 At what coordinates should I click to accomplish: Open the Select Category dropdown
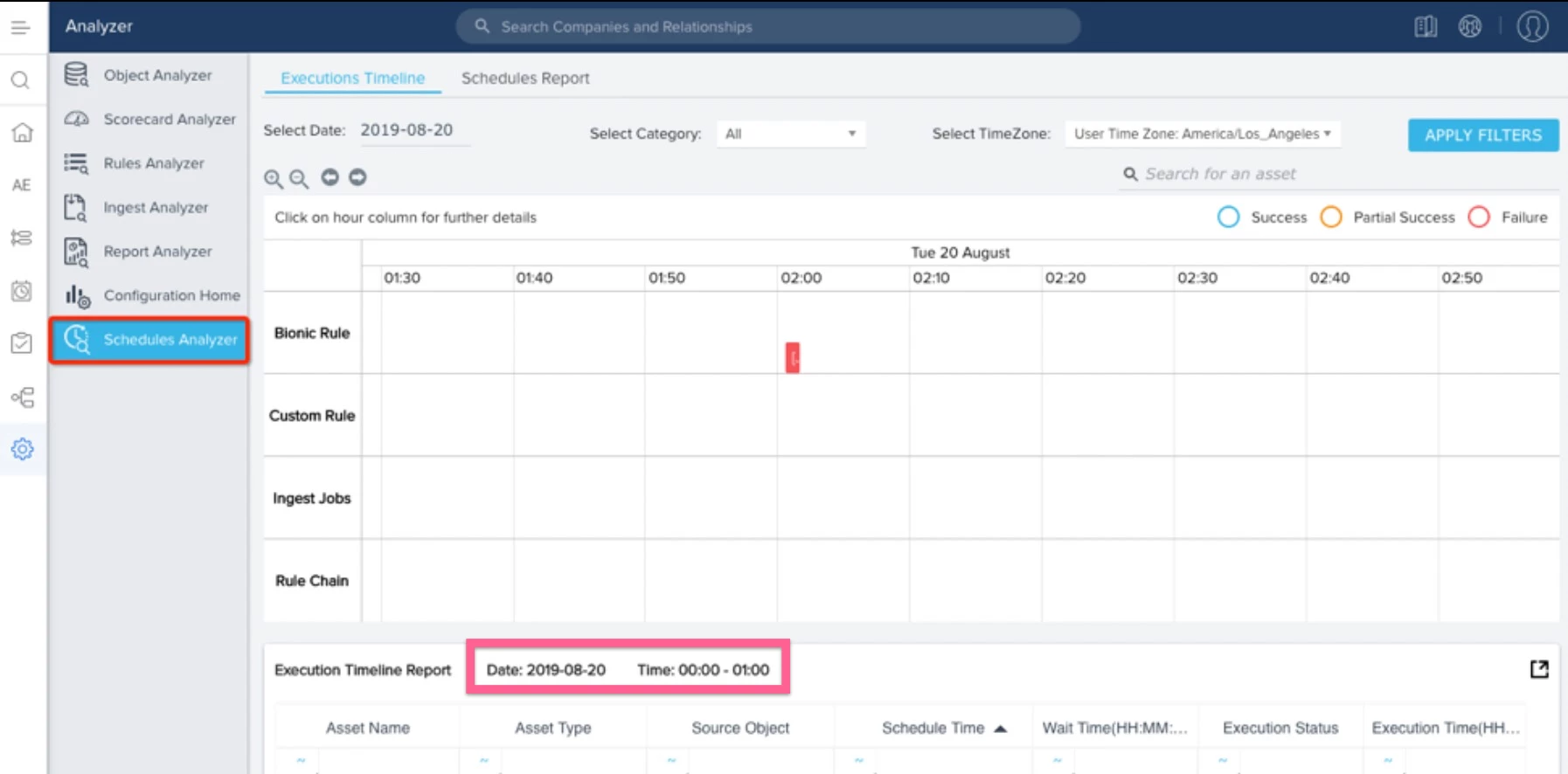[x=791, y=134]
